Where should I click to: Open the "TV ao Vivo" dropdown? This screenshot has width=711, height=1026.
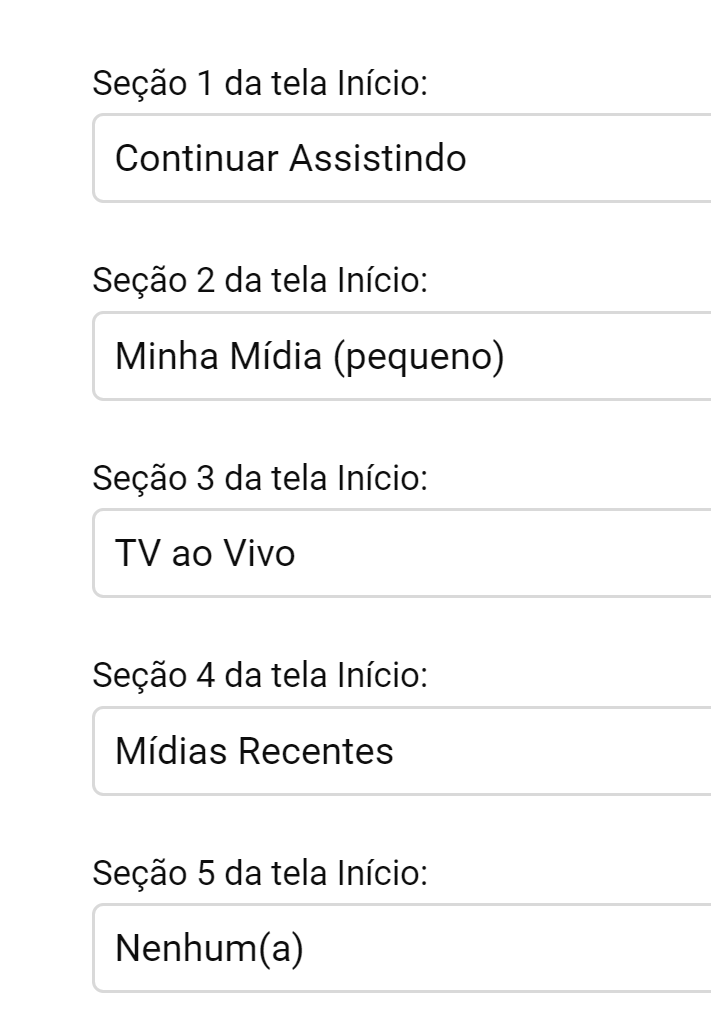400,553
